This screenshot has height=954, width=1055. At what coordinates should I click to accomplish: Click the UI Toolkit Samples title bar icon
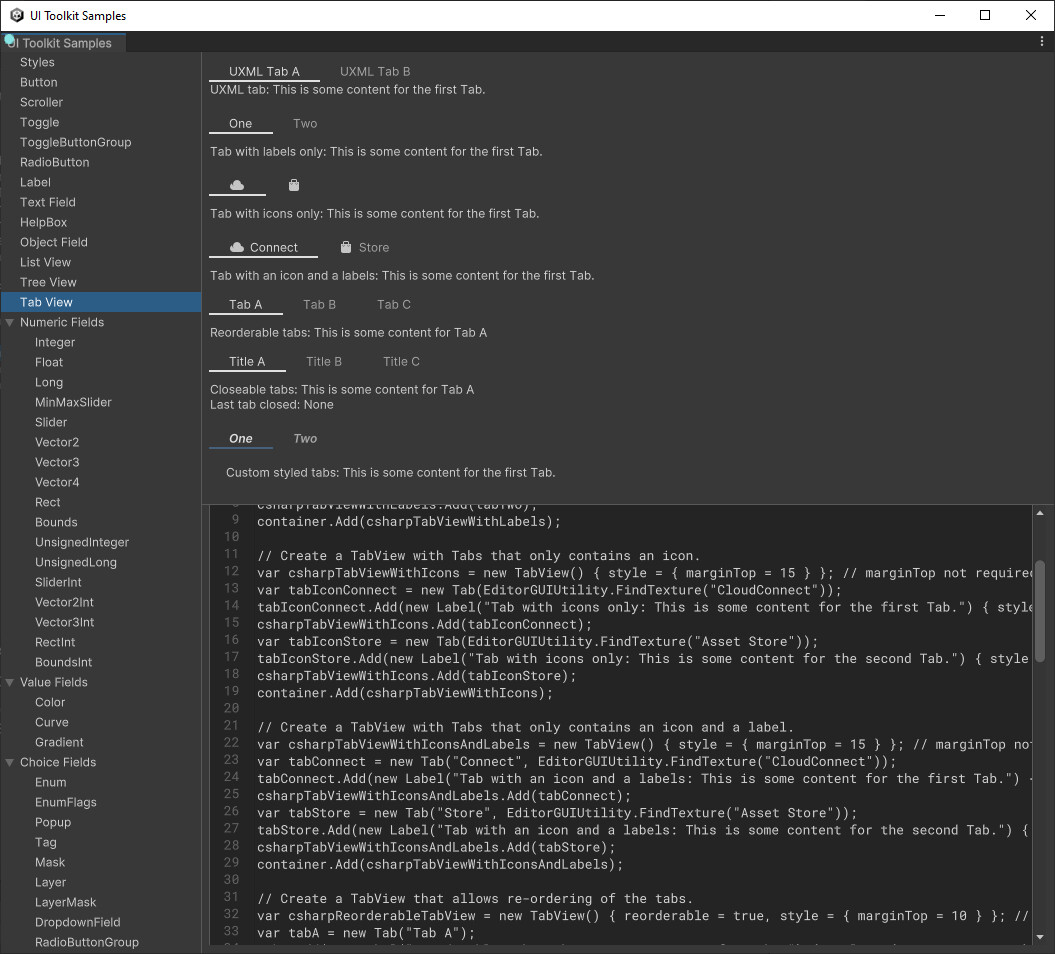coord(14,15)
